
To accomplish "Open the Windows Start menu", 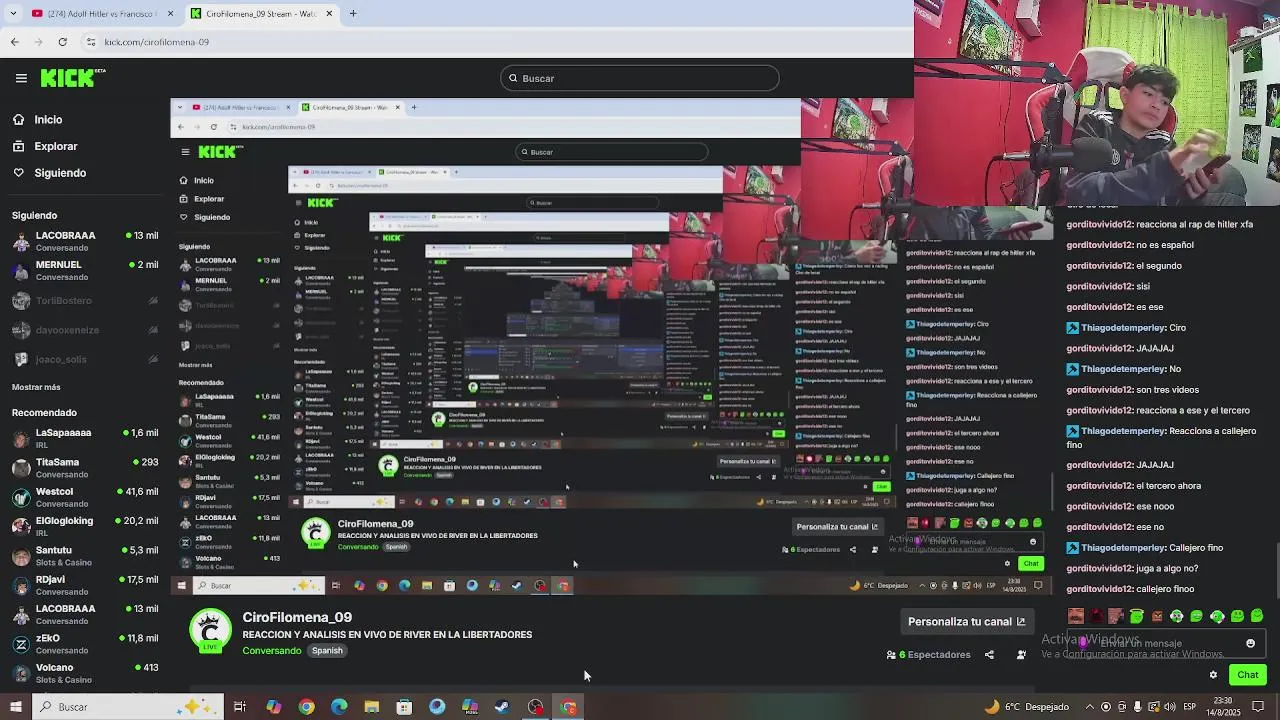I will click(x=15, y=707).
